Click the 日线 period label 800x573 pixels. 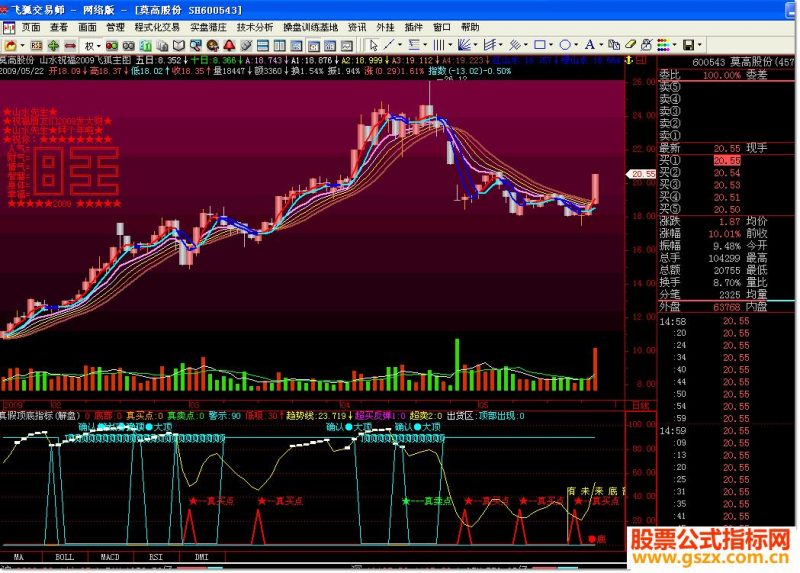[x=641, y=405]
